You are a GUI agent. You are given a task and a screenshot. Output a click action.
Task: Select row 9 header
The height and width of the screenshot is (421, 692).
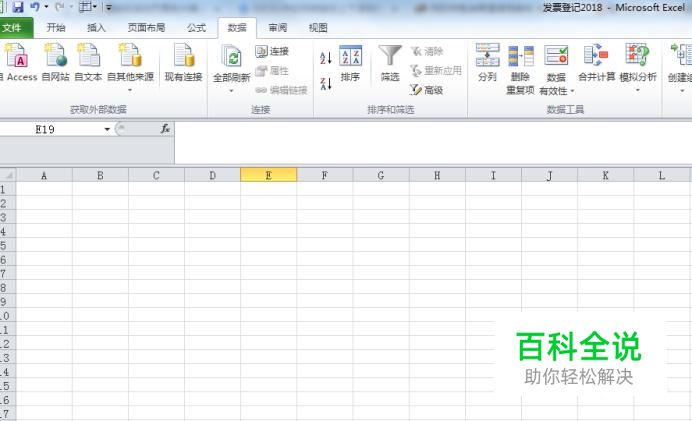click(x=8, y=301)
